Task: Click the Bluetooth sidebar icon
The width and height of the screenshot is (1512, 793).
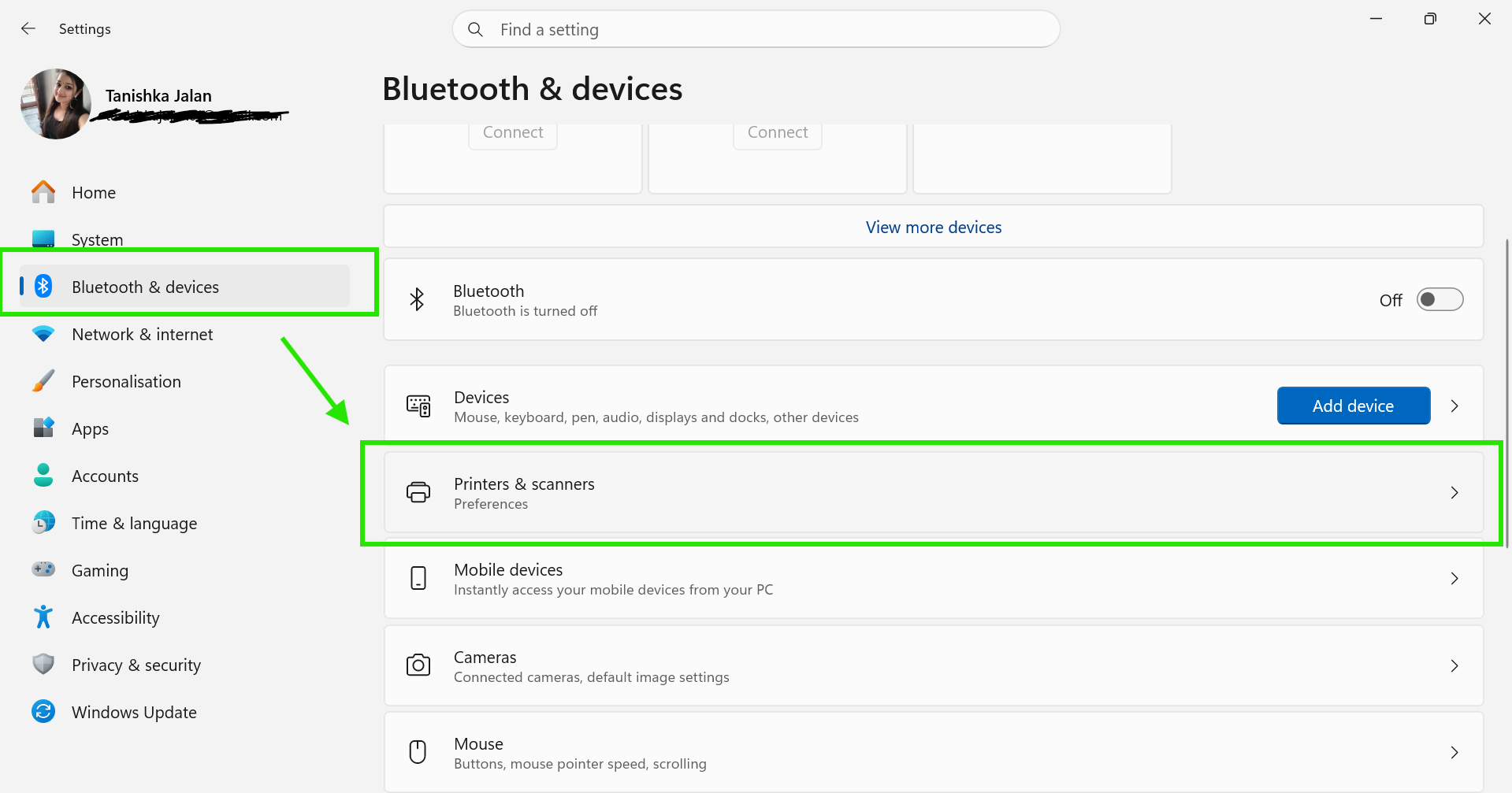Action: click(43, 287)
